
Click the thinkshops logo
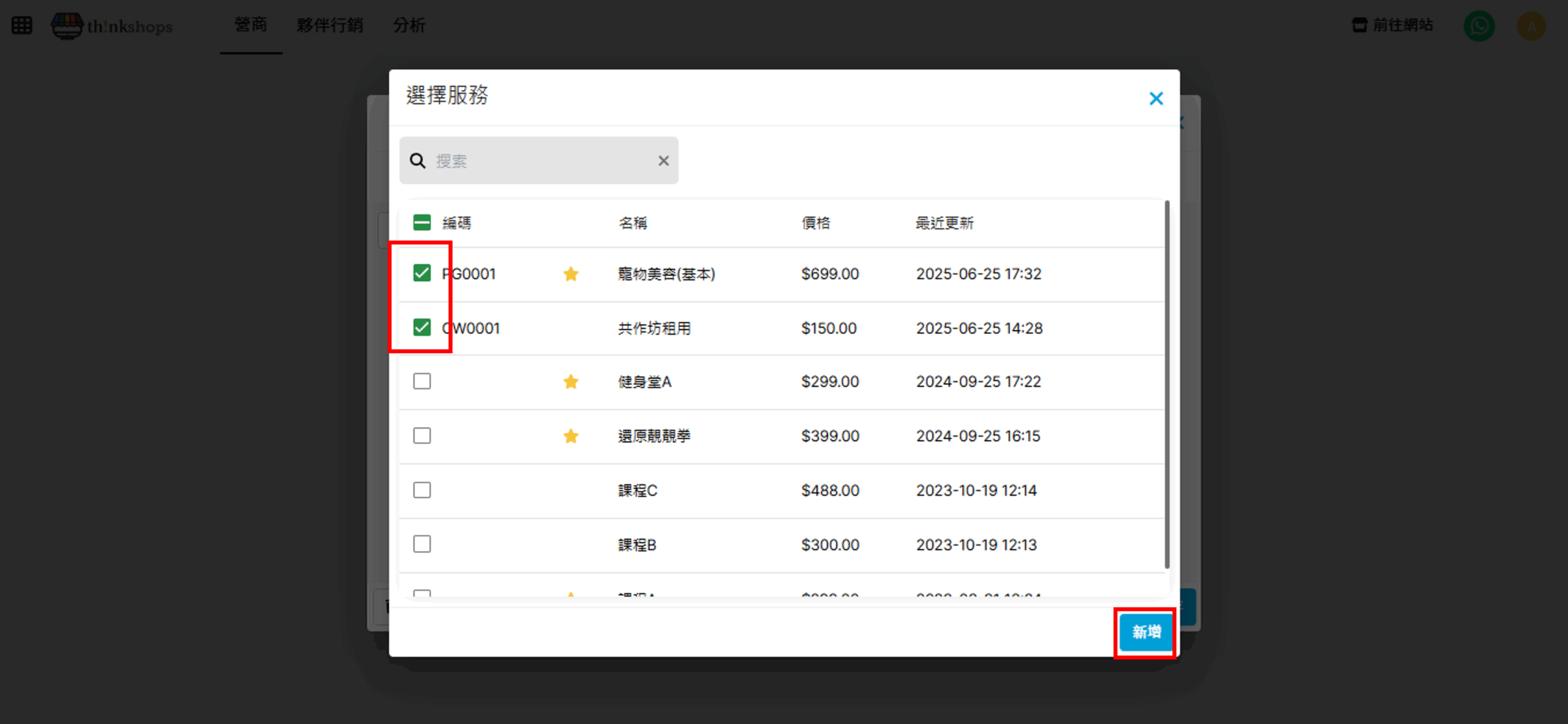click(x=113, y=26)
